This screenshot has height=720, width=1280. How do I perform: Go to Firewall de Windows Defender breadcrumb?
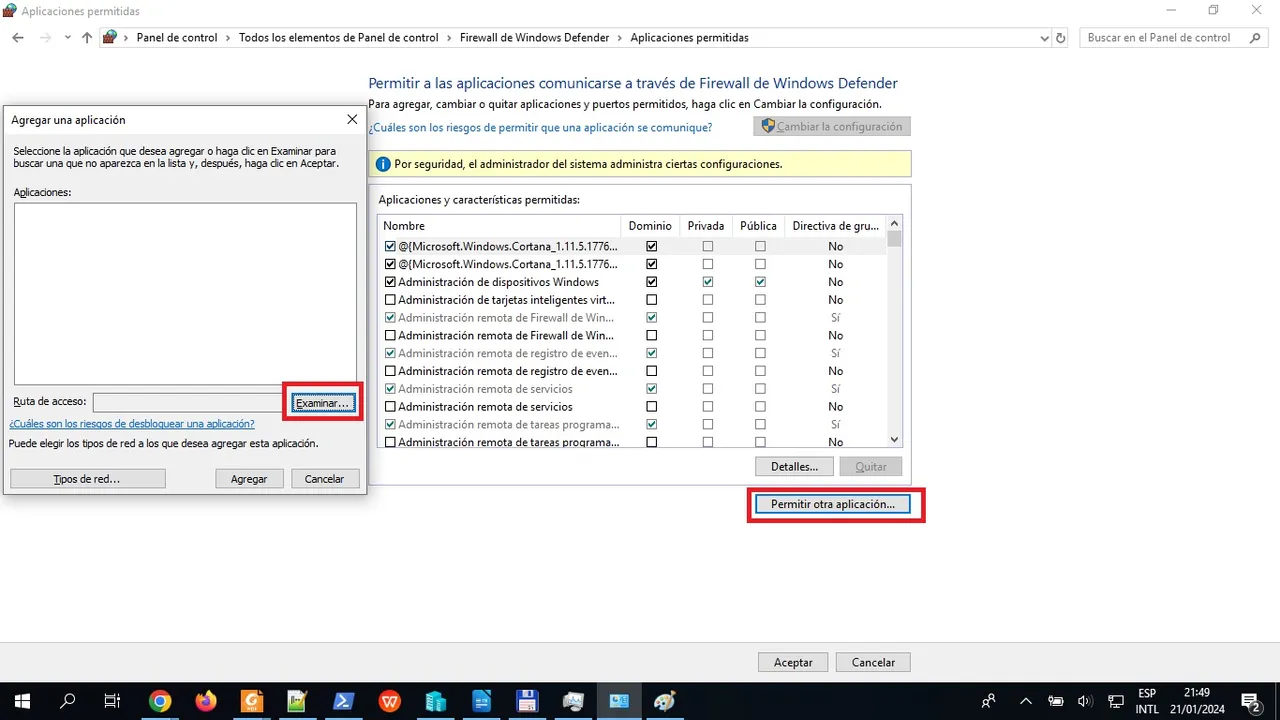534,38
